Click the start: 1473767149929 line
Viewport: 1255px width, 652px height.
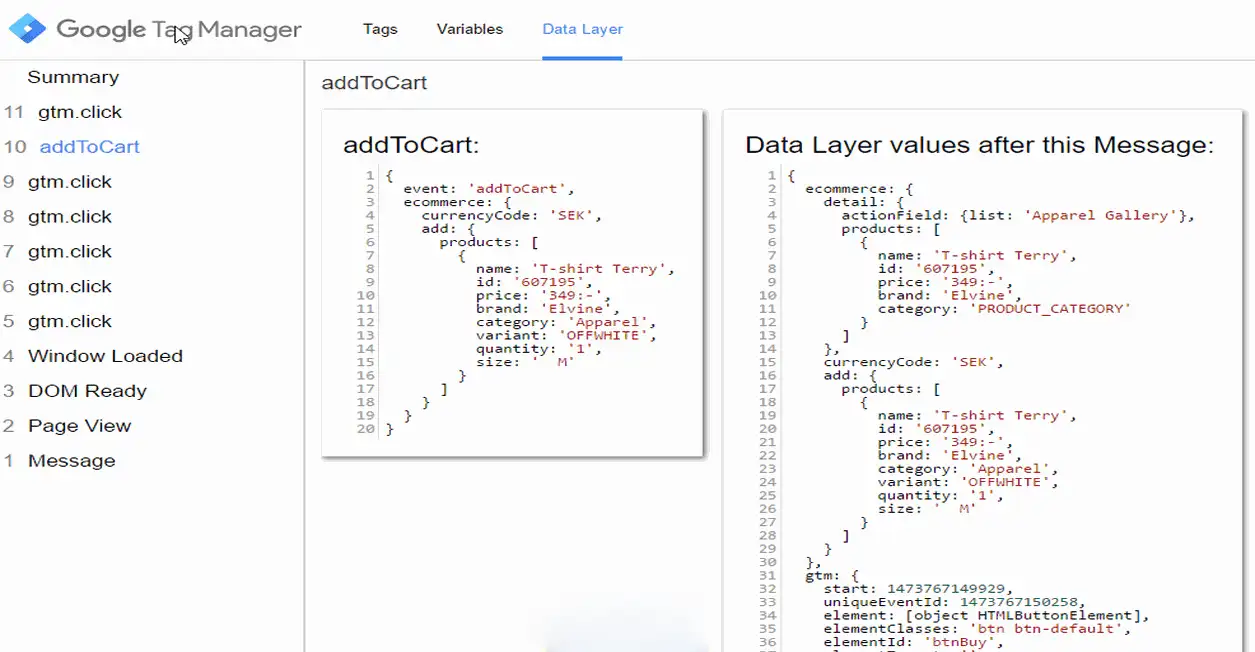[x=917, y=589]
